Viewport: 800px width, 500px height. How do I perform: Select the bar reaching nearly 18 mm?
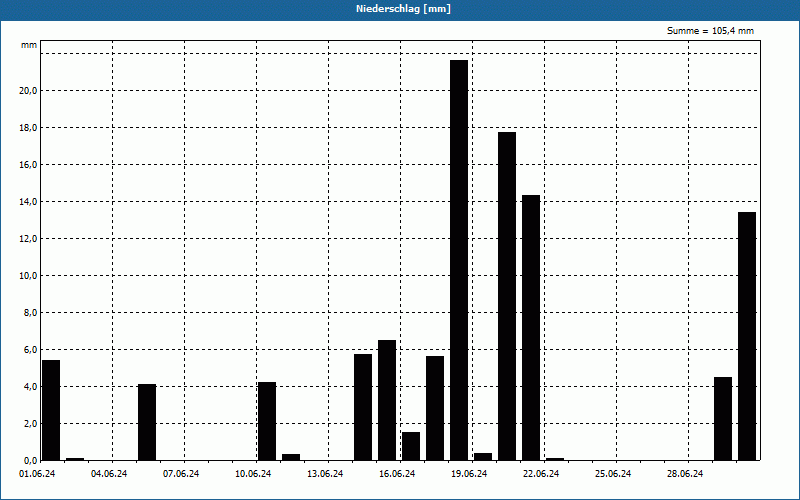[x=507, y=296]
